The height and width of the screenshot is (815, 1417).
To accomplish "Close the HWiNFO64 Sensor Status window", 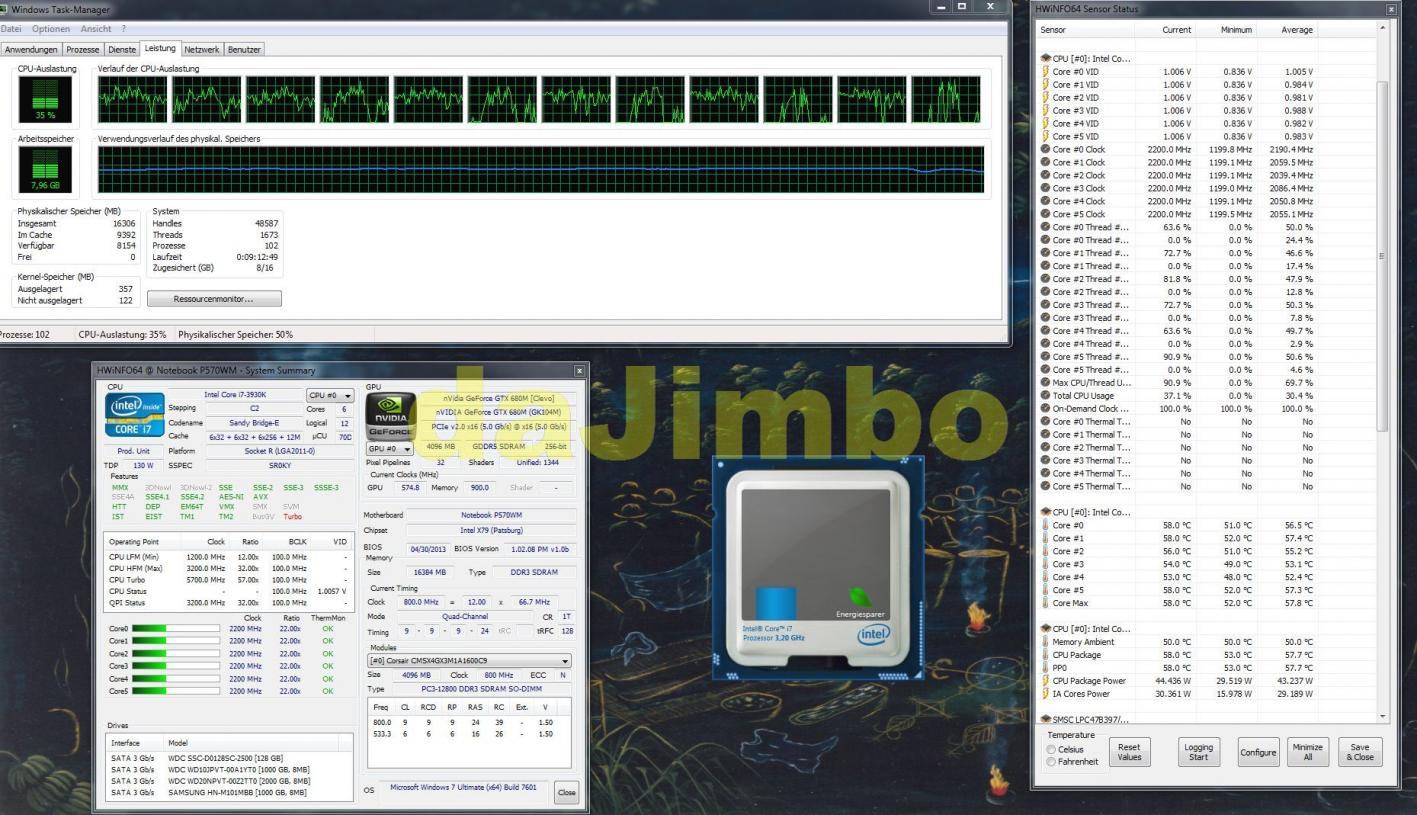I will [x=1390, y=8].
